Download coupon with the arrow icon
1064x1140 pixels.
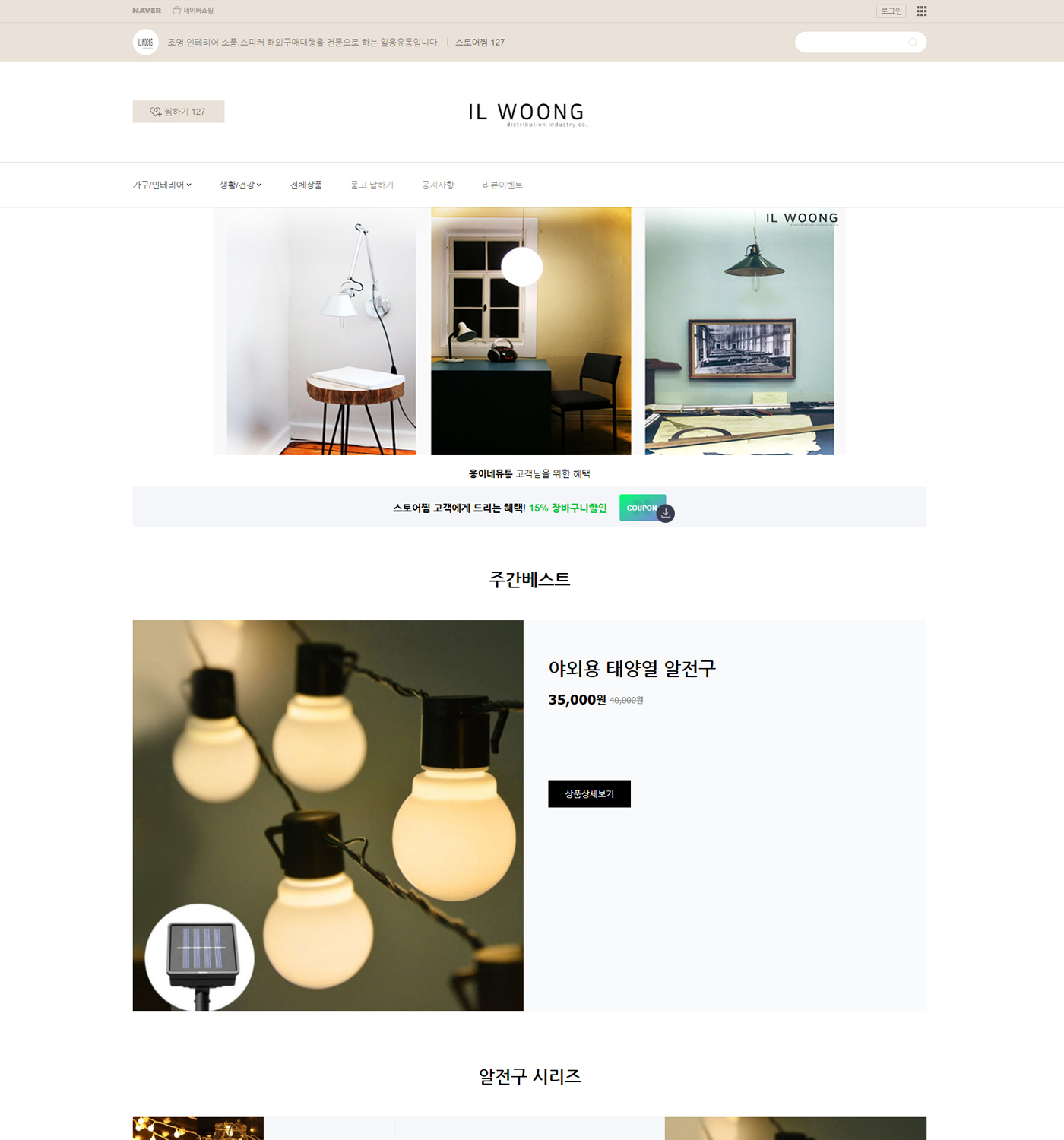[x=666, y=513]
